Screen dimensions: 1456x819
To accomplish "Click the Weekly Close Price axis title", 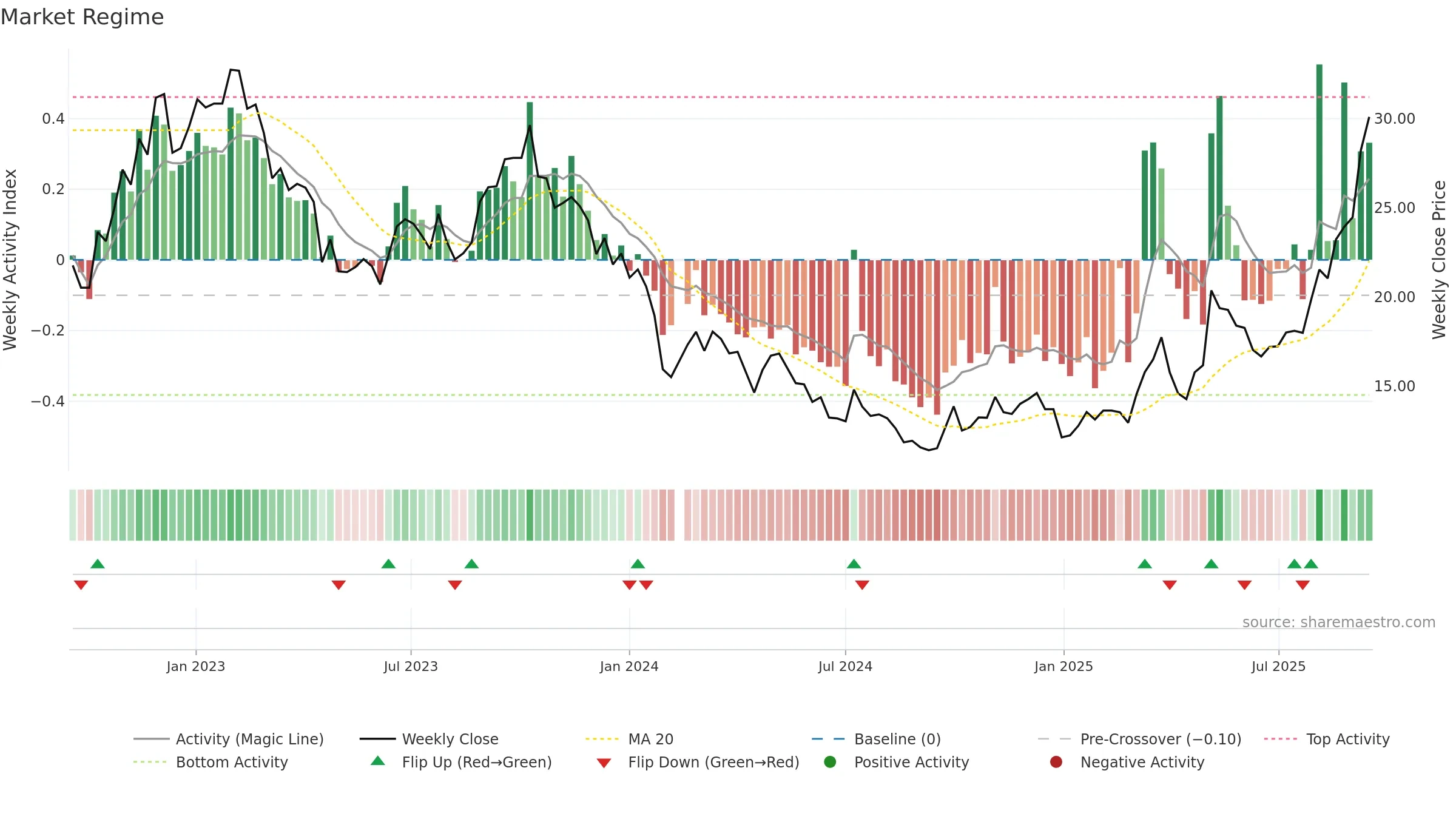I will (x=1439, y=260).
